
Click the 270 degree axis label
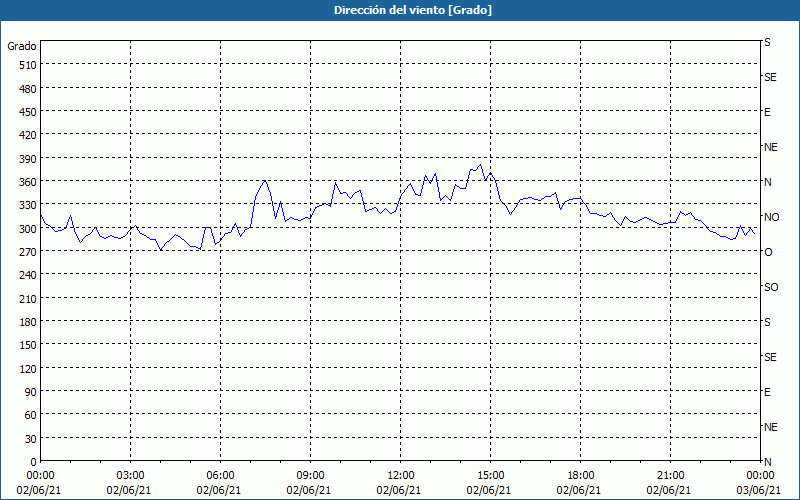pyautogui.click(x=29, y=252)
